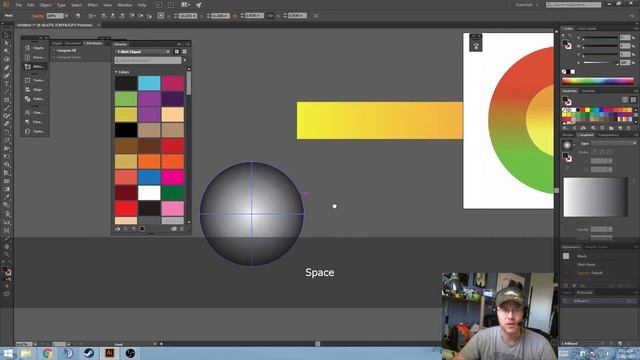The height and width of the screenshot is (360, 640).
Task: Switch the Libraries panel to grid view
Action: pyautogui.click(x=177, y=52)
